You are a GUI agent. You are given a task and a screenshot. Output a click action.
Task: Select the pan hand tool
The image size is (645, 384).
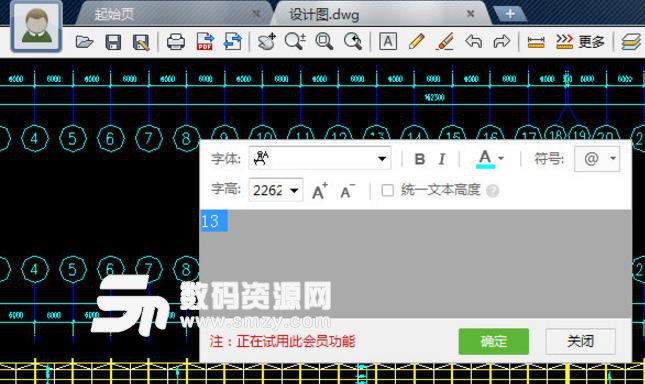[x=267, y=42]
